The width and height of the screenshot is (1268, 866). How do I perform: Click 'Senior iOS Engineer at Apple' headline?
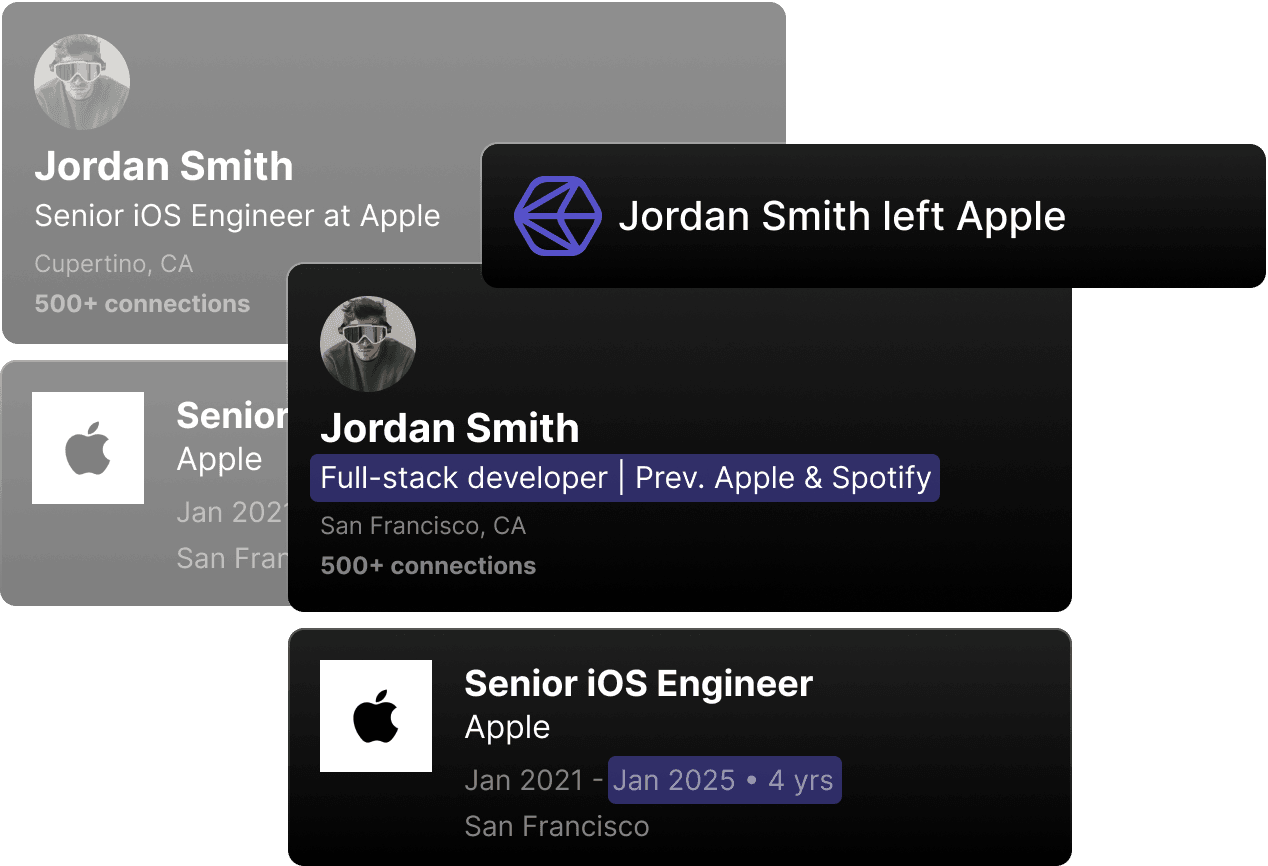(238, 216)
